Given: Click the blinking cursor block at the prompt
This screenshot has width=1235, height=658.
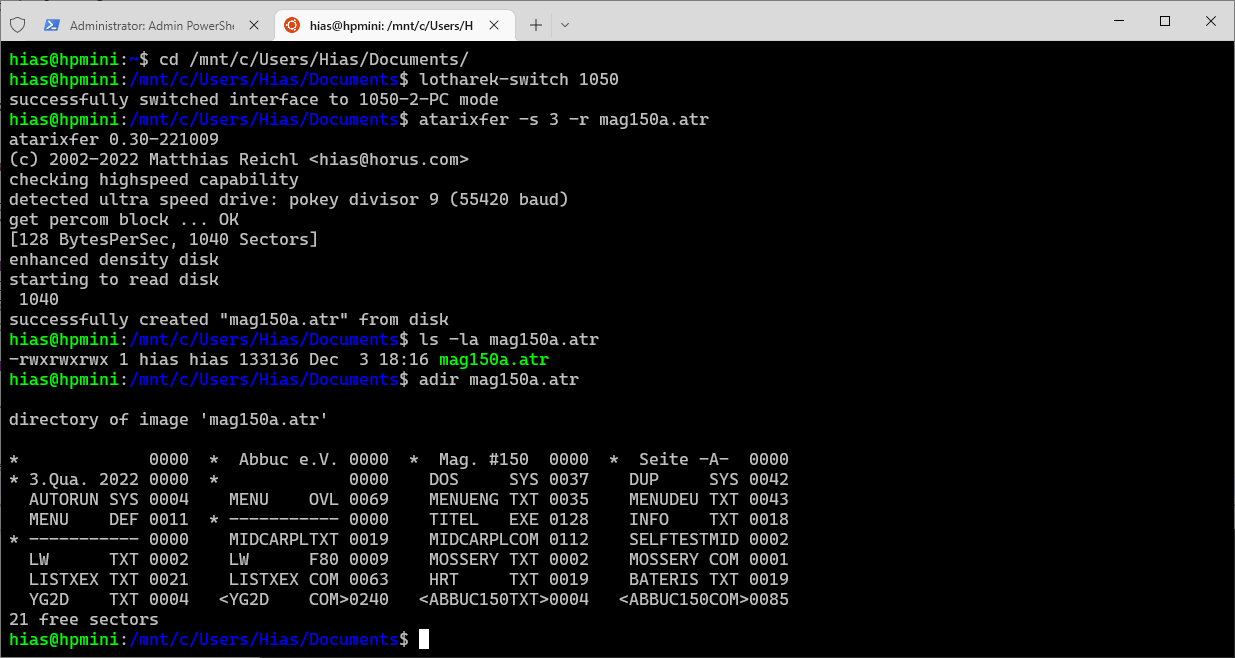Looking at the screenshot, I should point(424,639).
